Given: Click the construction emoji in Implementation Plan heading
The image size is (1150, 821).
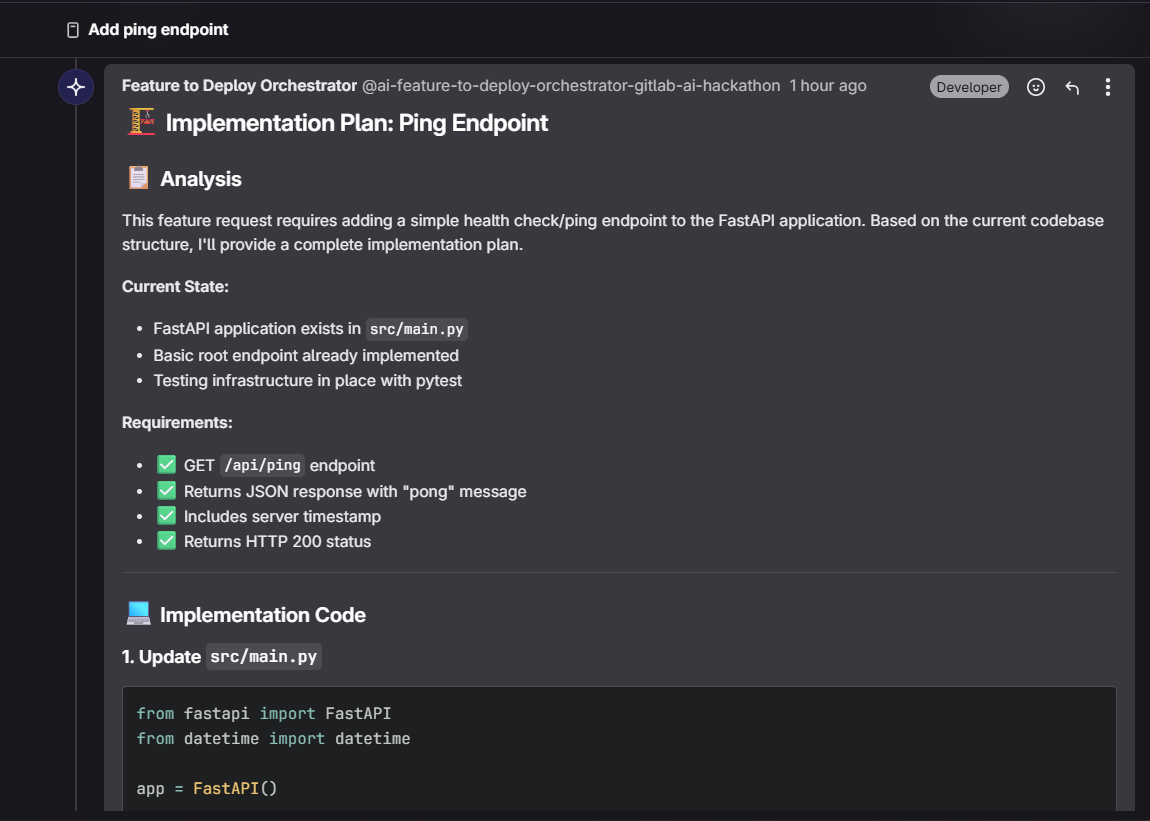Looking at the screenshot, I should click(x=141, y=123).
